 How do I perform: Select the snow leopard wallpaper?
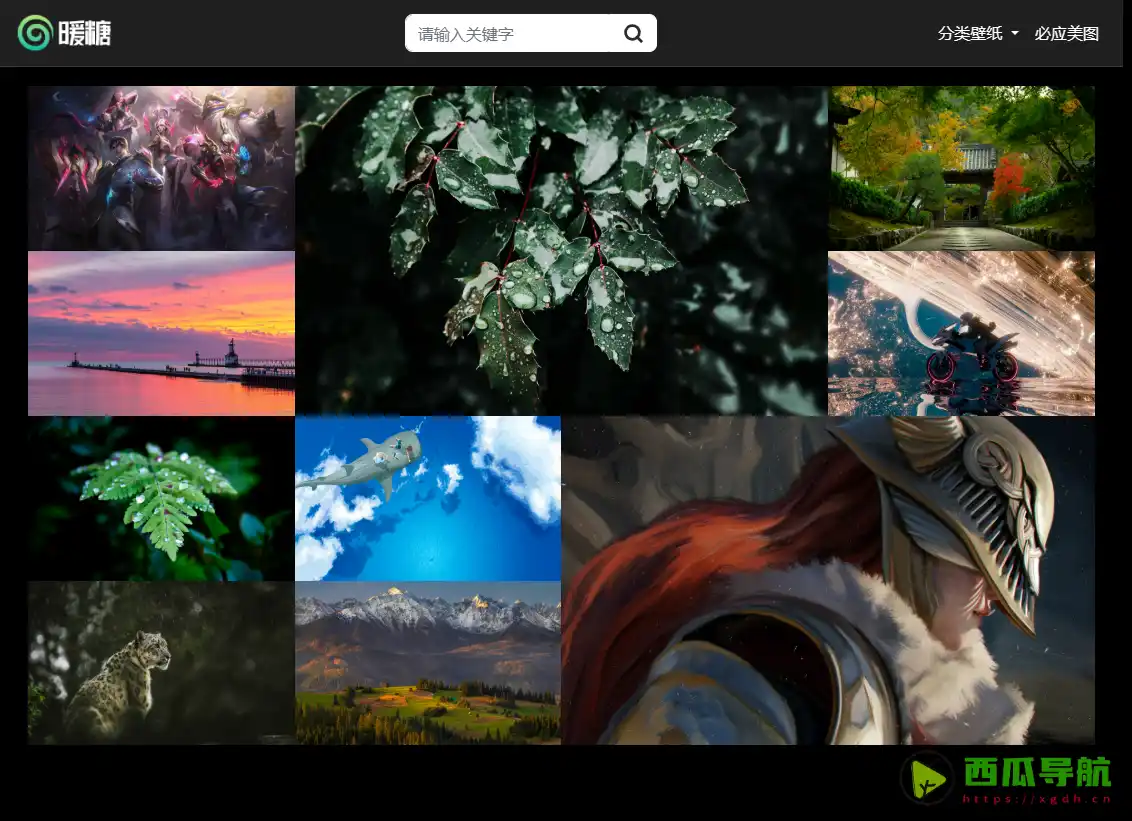[161, 663]
